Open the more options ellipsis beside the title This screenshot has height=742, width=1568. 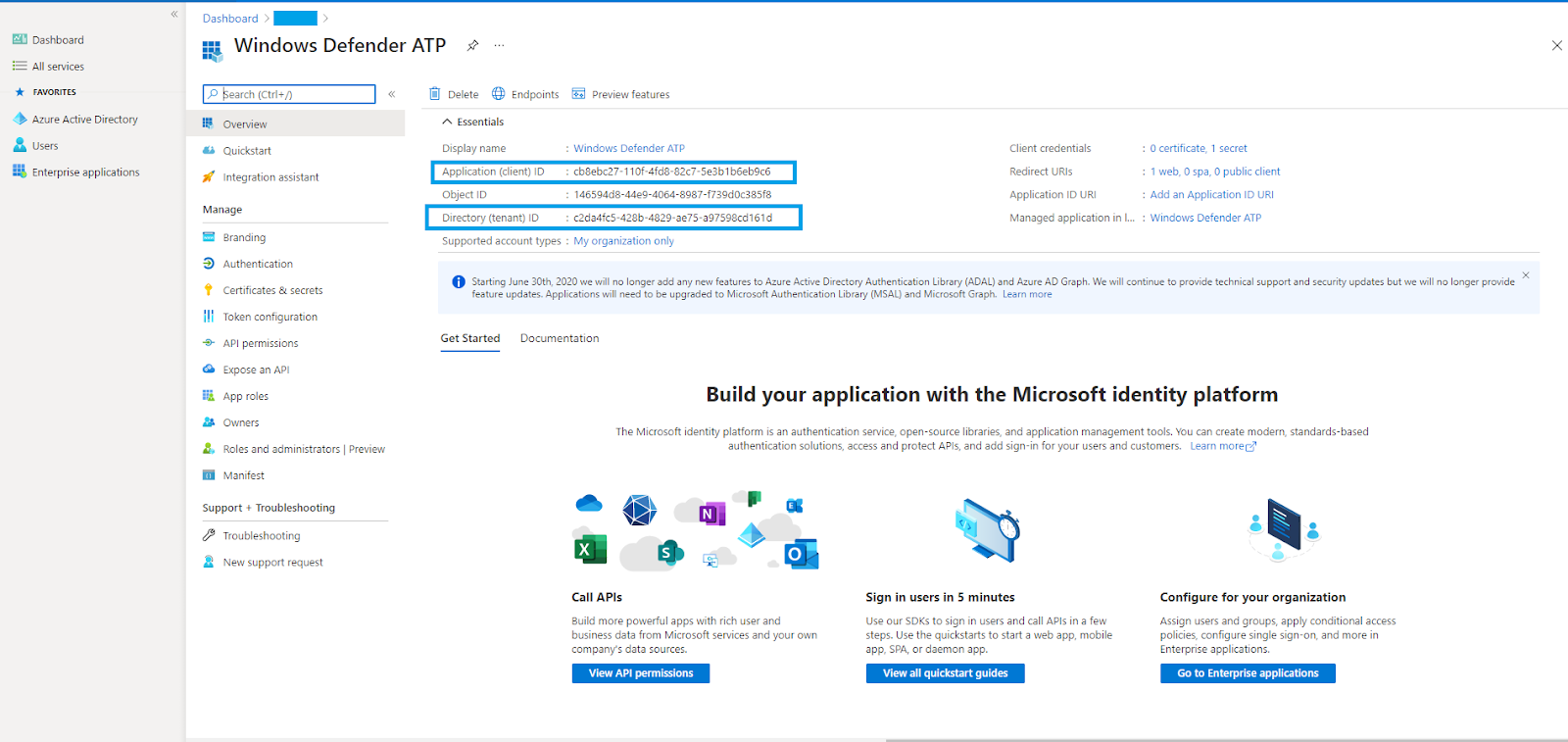(499, 45)
